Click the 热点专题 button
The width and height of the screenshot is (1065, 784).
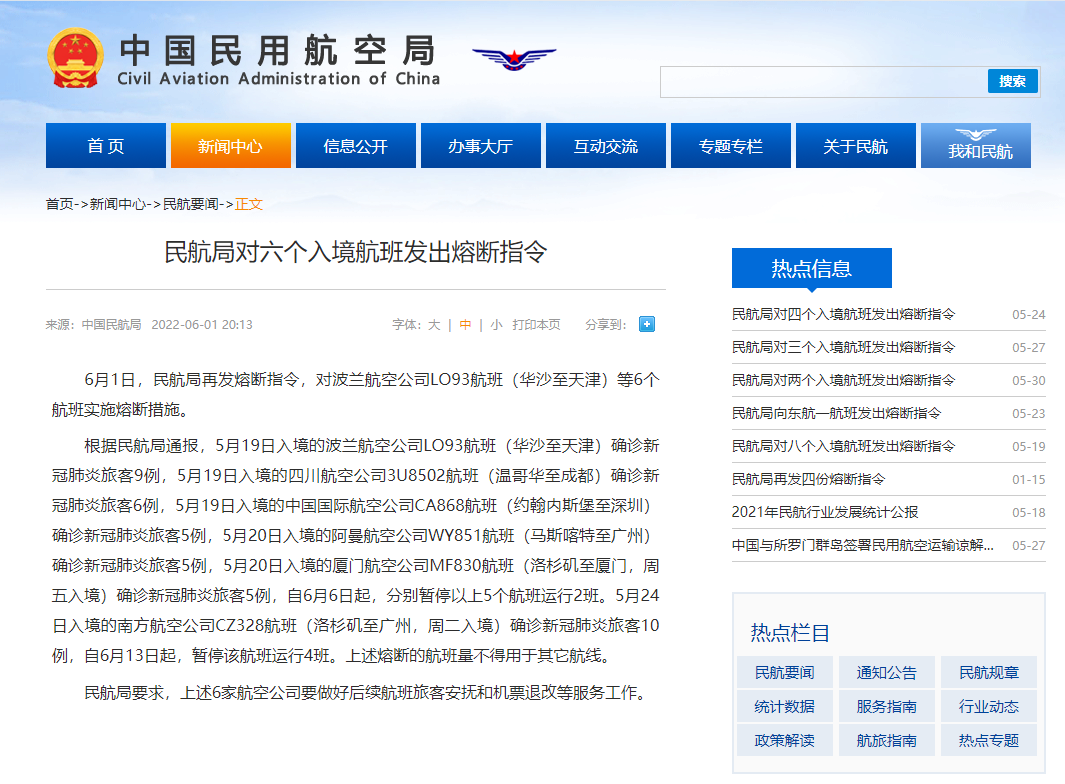[988, 740]
